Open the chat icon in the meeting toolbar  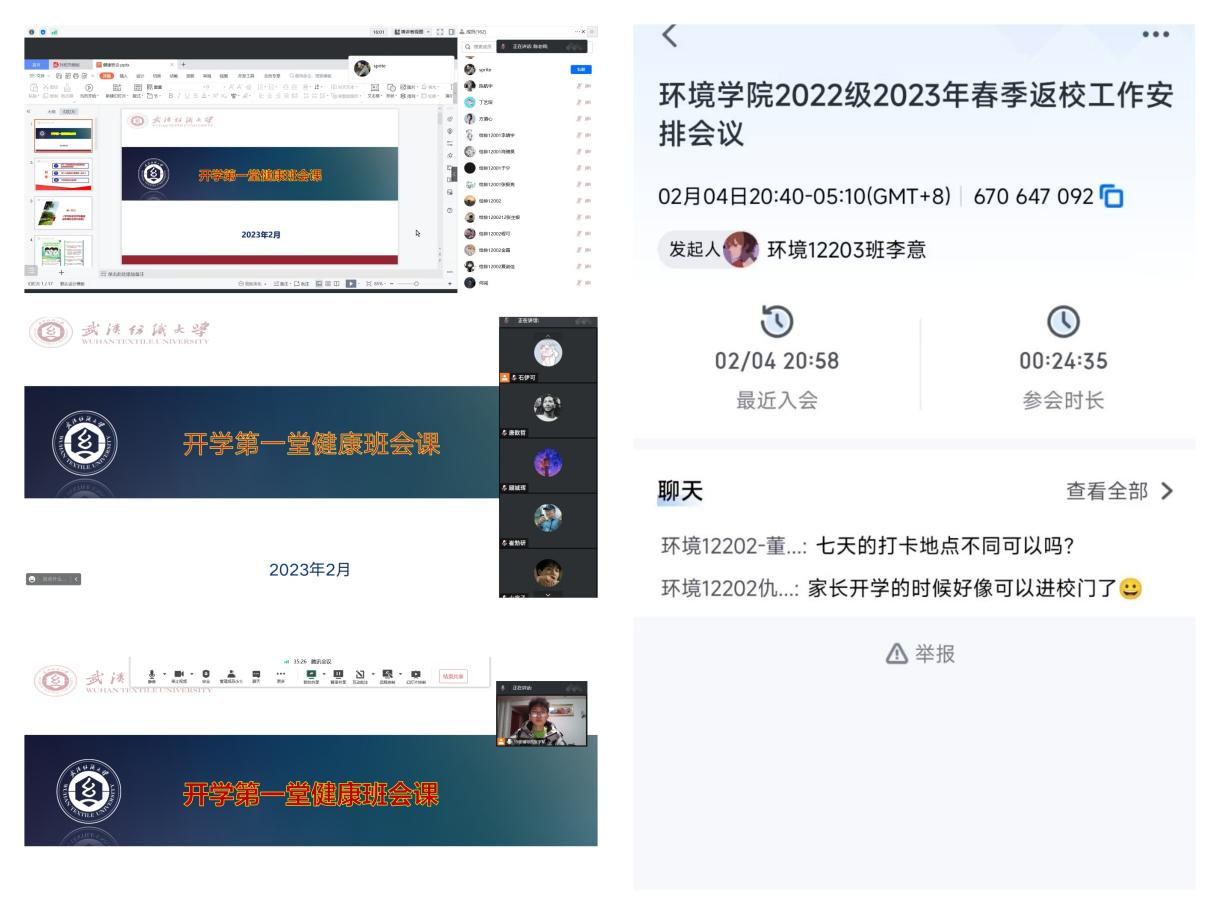(256, 674)
